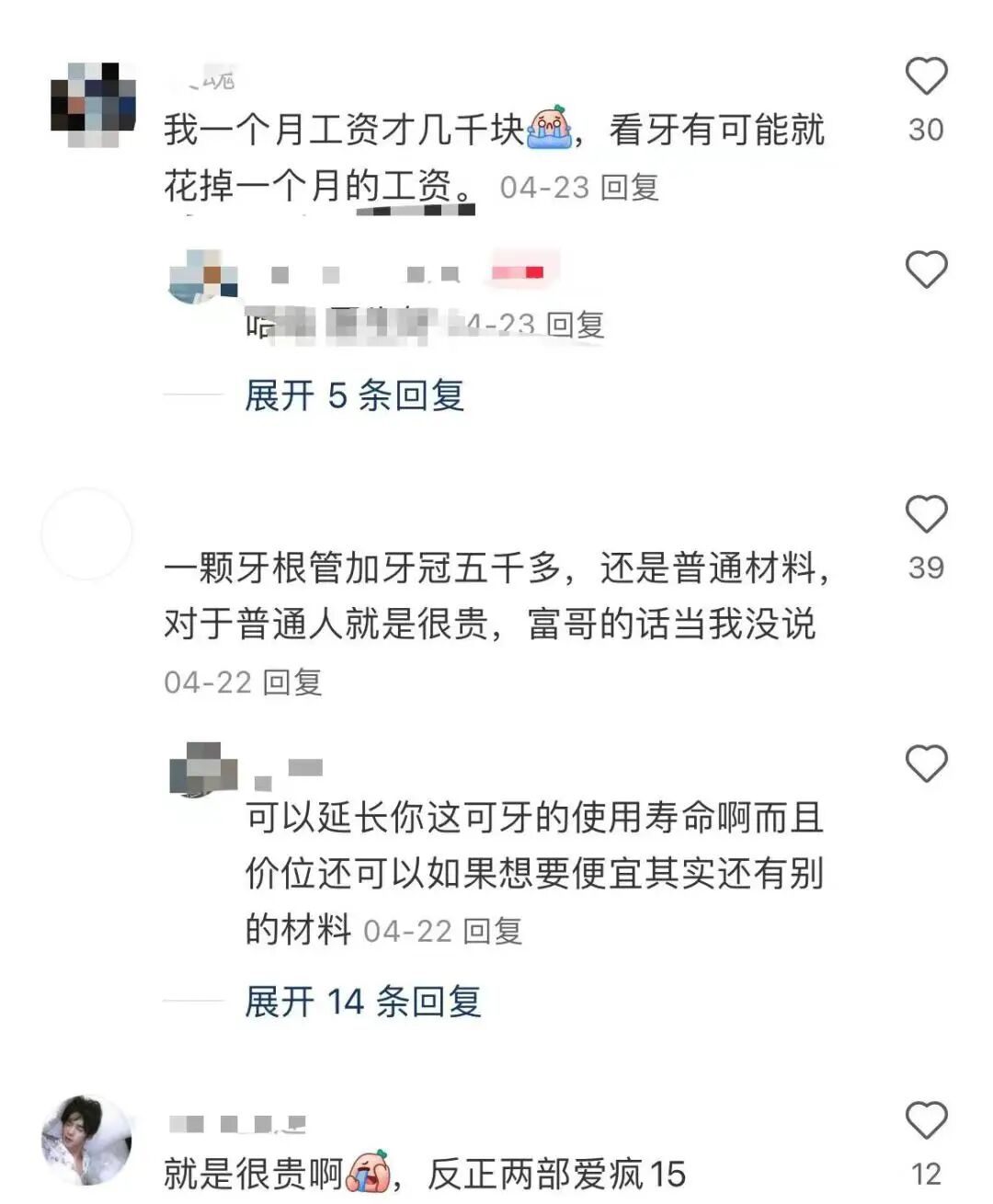Like the comment mentioning two 爱疯15
Viewport: 993px width, 1204px height.
pyautogui.click(x=926, y=1120)
